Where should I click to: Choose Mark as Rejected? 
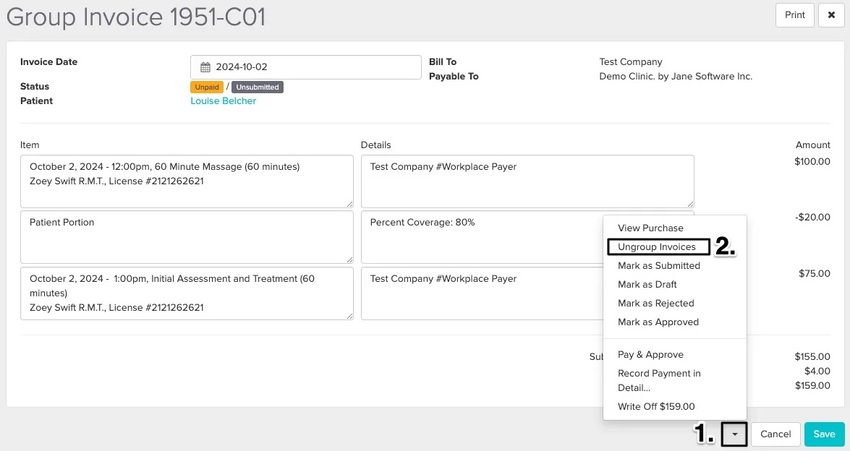click(x=656, y=304)
